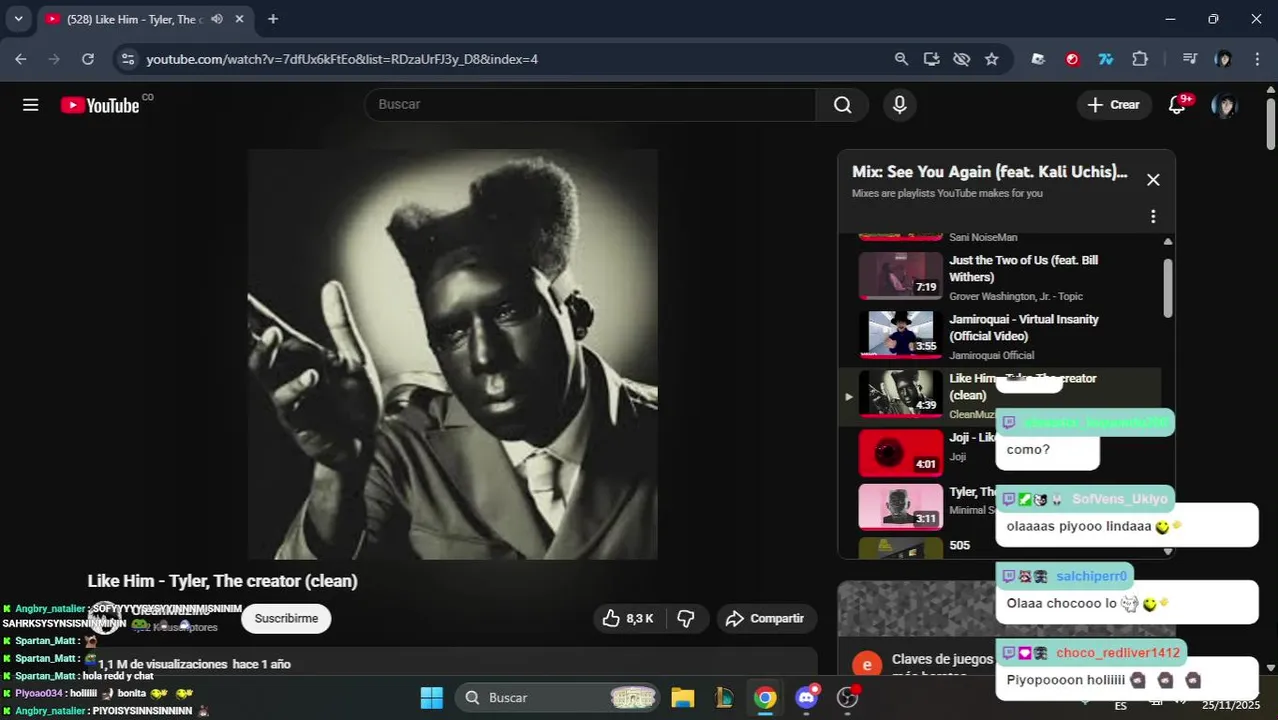The width and height of the screenshot is (1278, 720).
Task: Launch League of Legends from the taskbar
Action: (724, 698)
